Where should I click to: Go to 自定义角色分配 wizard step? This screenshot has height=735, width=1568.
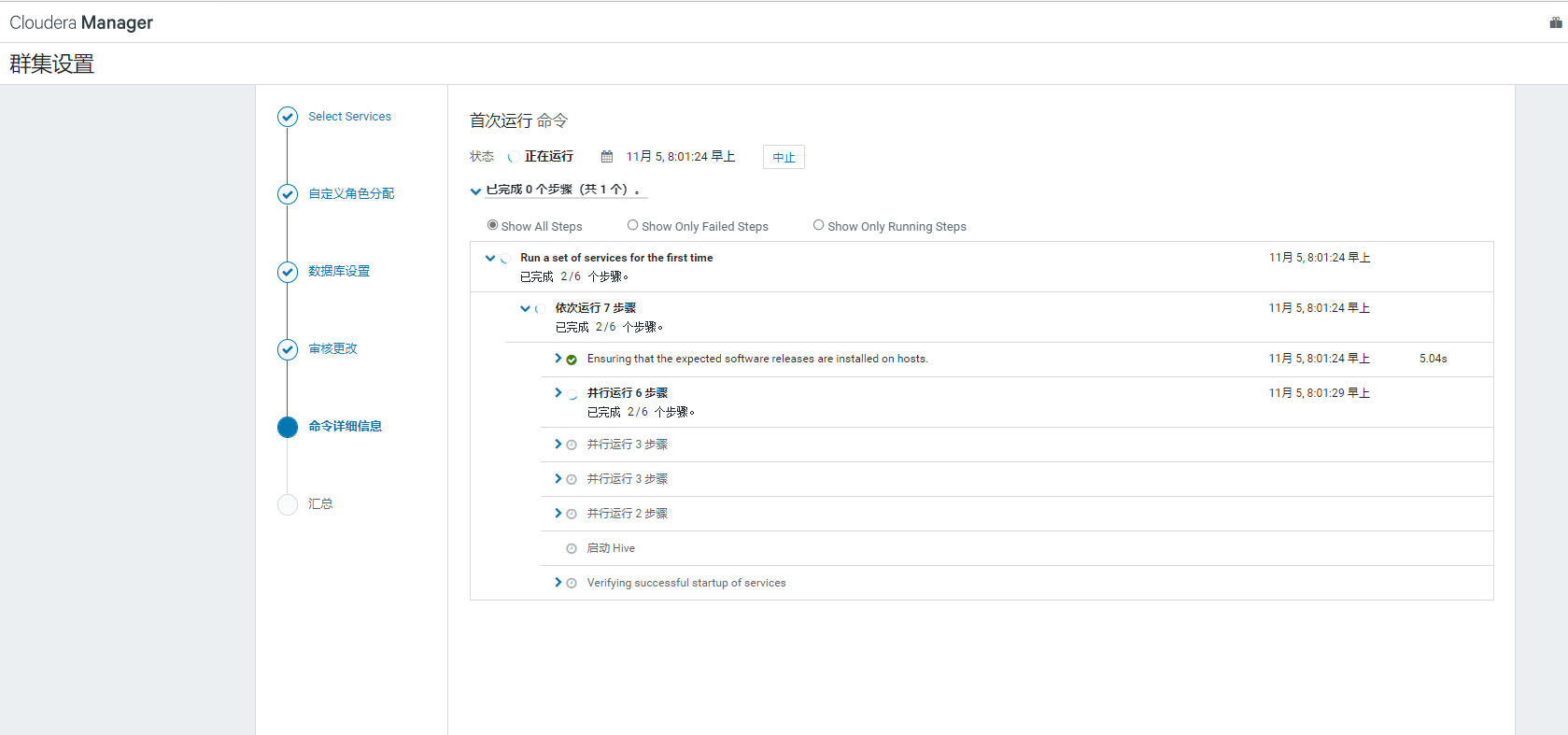(x=351, y=194)
